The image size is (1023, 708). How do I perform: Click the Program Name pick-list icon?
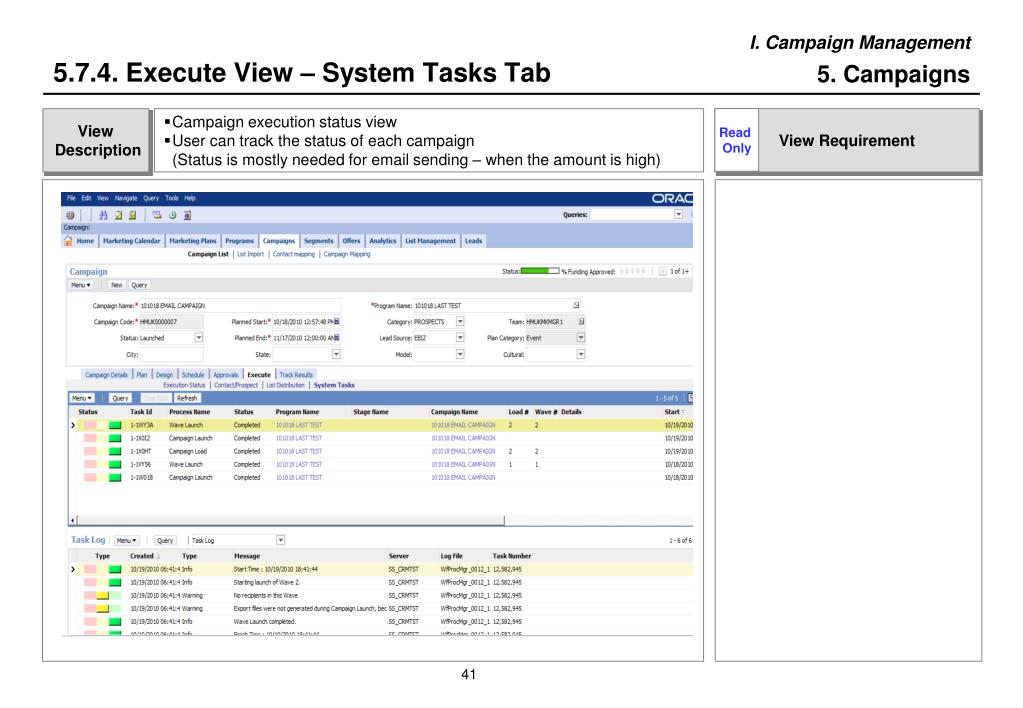(x=577, y=304)
